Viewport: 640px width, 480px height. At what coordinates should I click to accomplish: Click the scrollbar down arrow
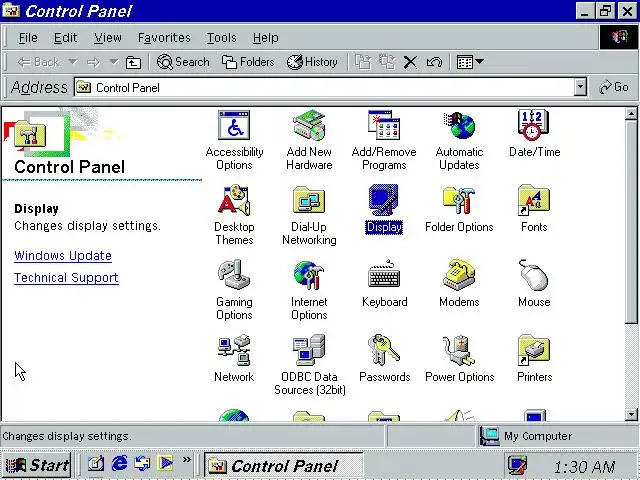[x=631, y=415]
